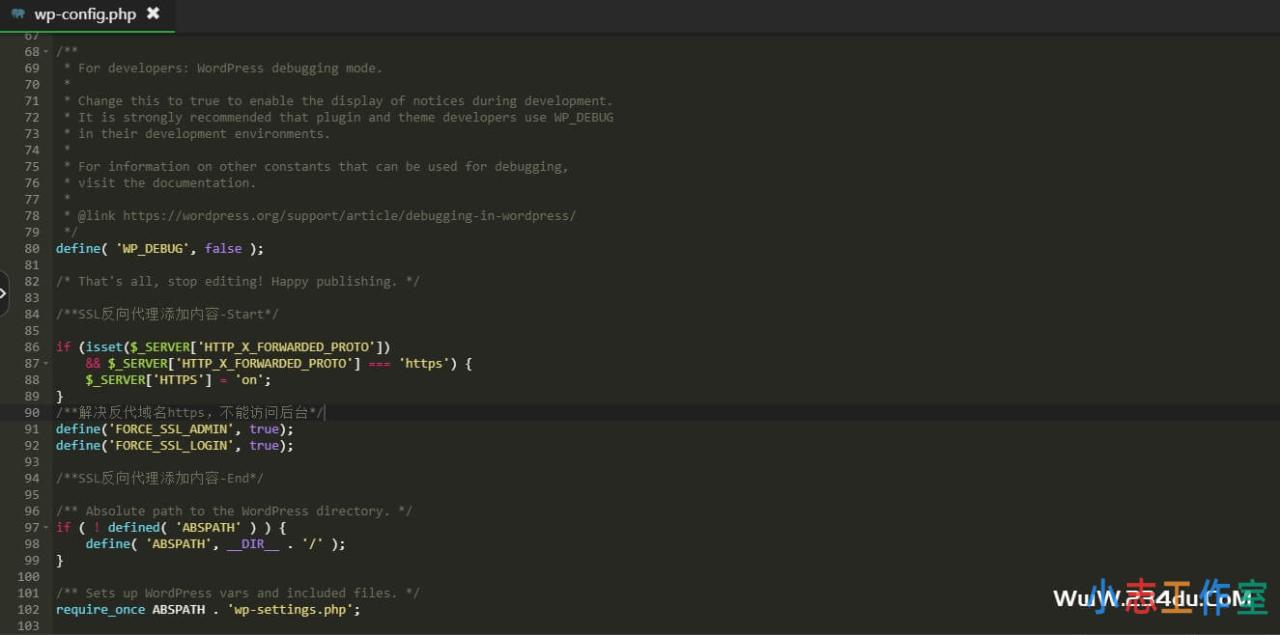The width and height of the screenshot is (1280, 635).
Task: Click line number 80 in the gutter
Action: tap(32, 249)
